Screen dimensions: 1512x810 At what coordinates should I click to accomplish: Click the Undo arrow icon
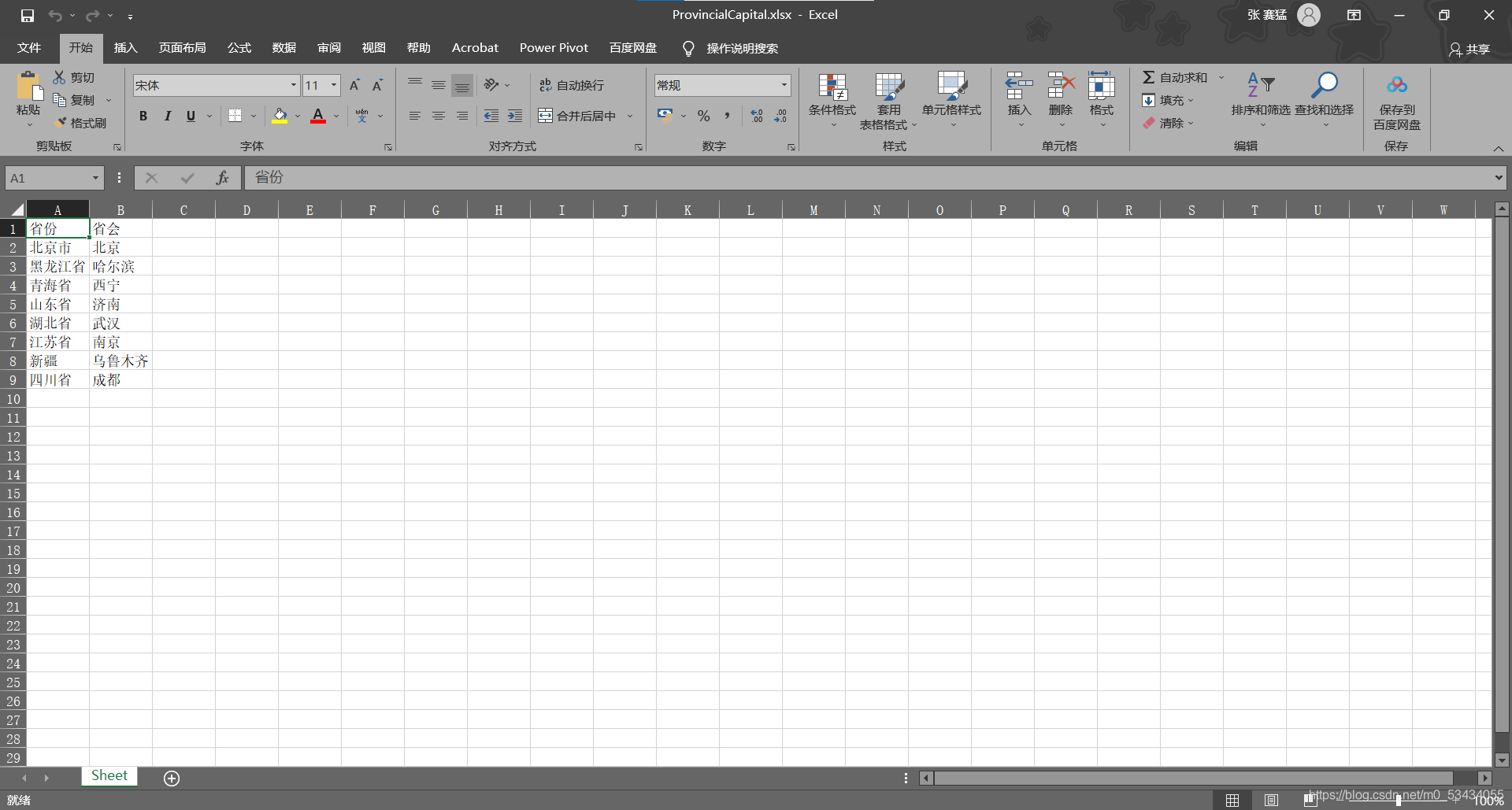coord(54,16)
